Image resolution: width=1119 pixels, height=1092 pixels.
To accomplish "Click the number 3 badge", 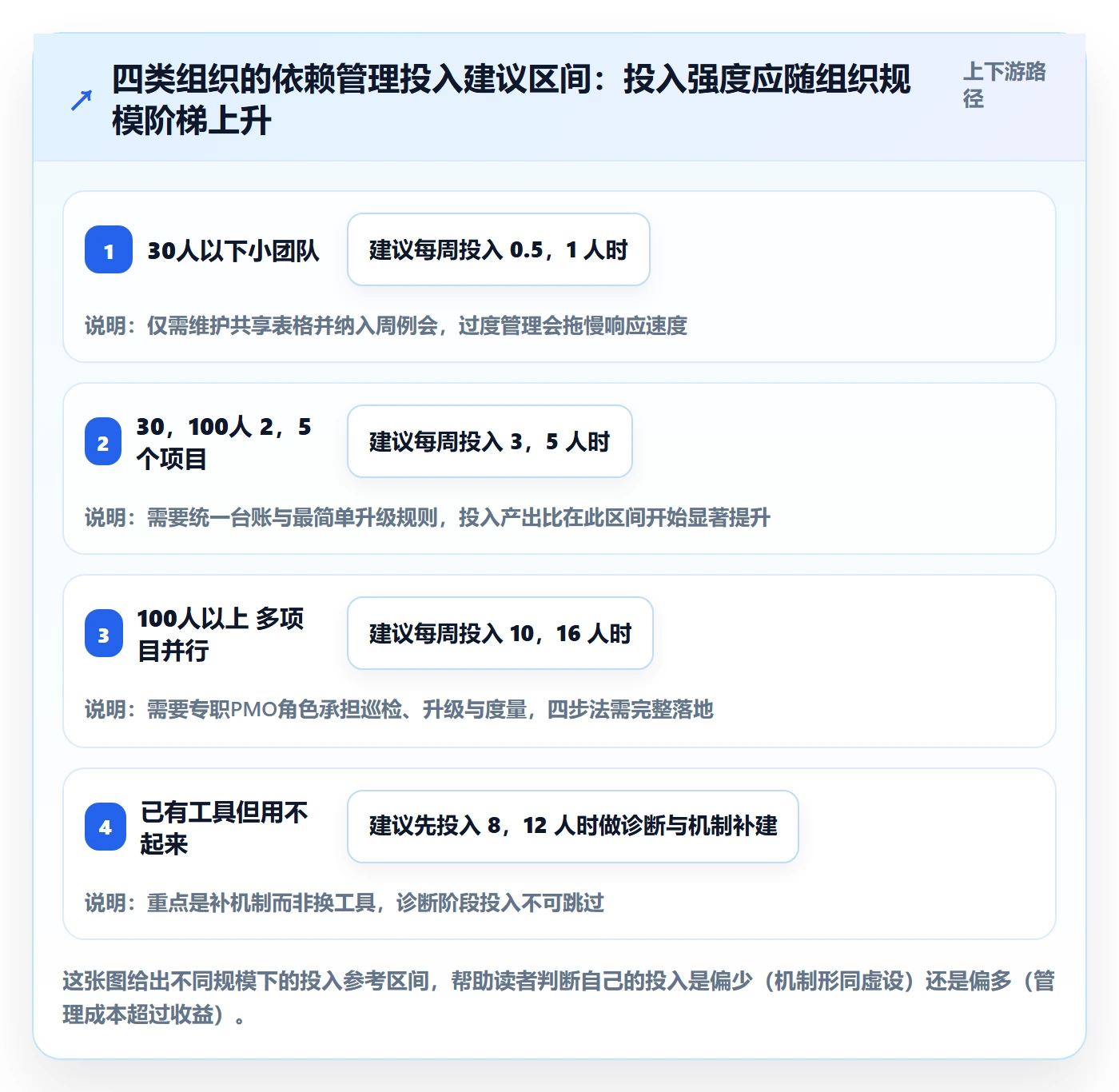I will pyautogui.click(x=104, y=634).
